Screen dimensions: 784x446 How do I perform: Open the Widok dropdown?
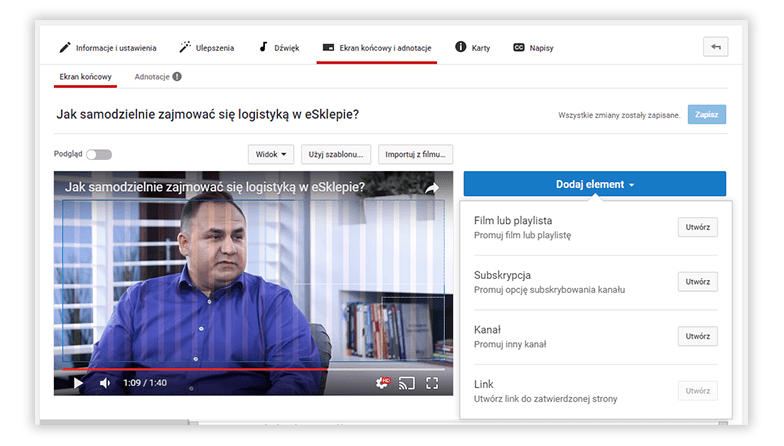(270, 154)
